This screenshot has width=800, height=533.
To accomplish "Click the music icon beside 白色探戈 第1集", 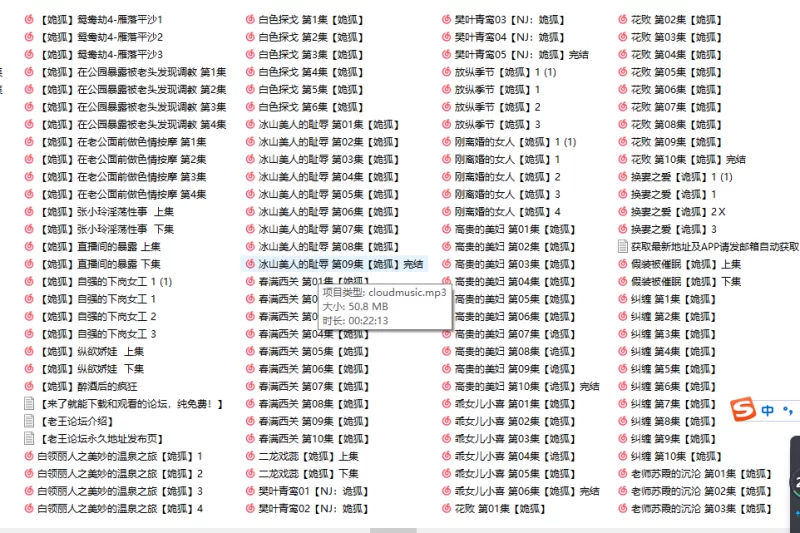I will (x=249, y=20).
